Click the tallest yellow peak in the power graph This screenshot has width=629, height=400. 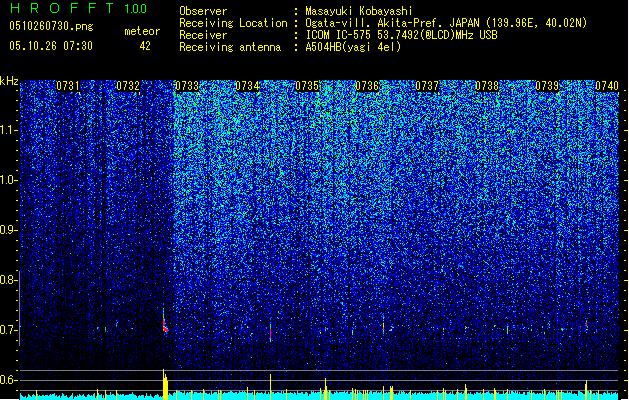point(165,384)
